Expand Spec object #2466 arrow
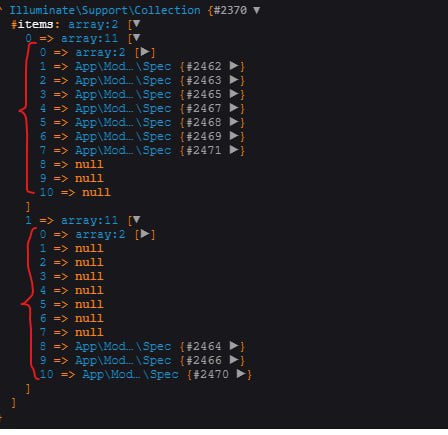 234,360
